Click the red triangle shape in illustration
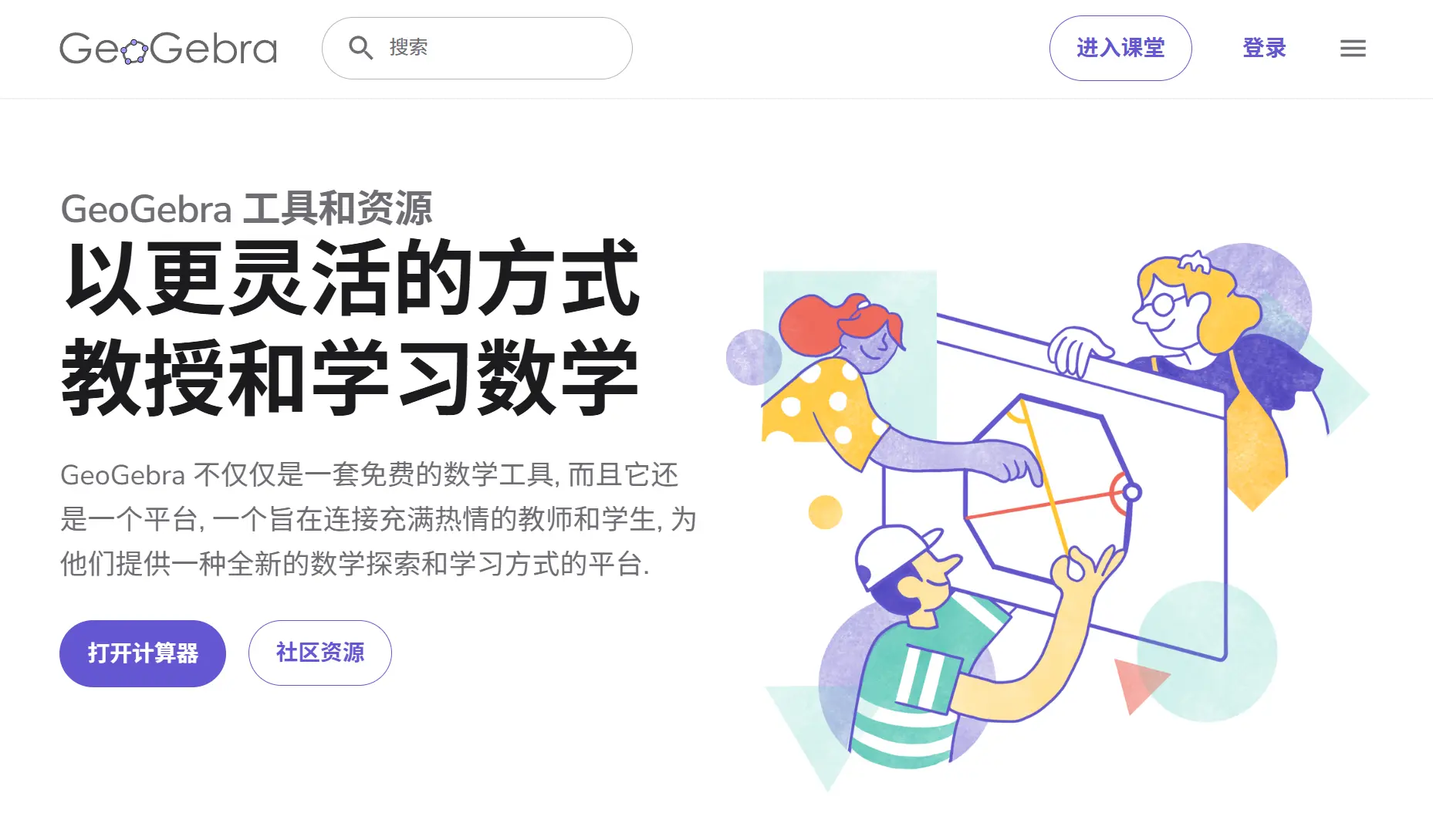 1139,683
